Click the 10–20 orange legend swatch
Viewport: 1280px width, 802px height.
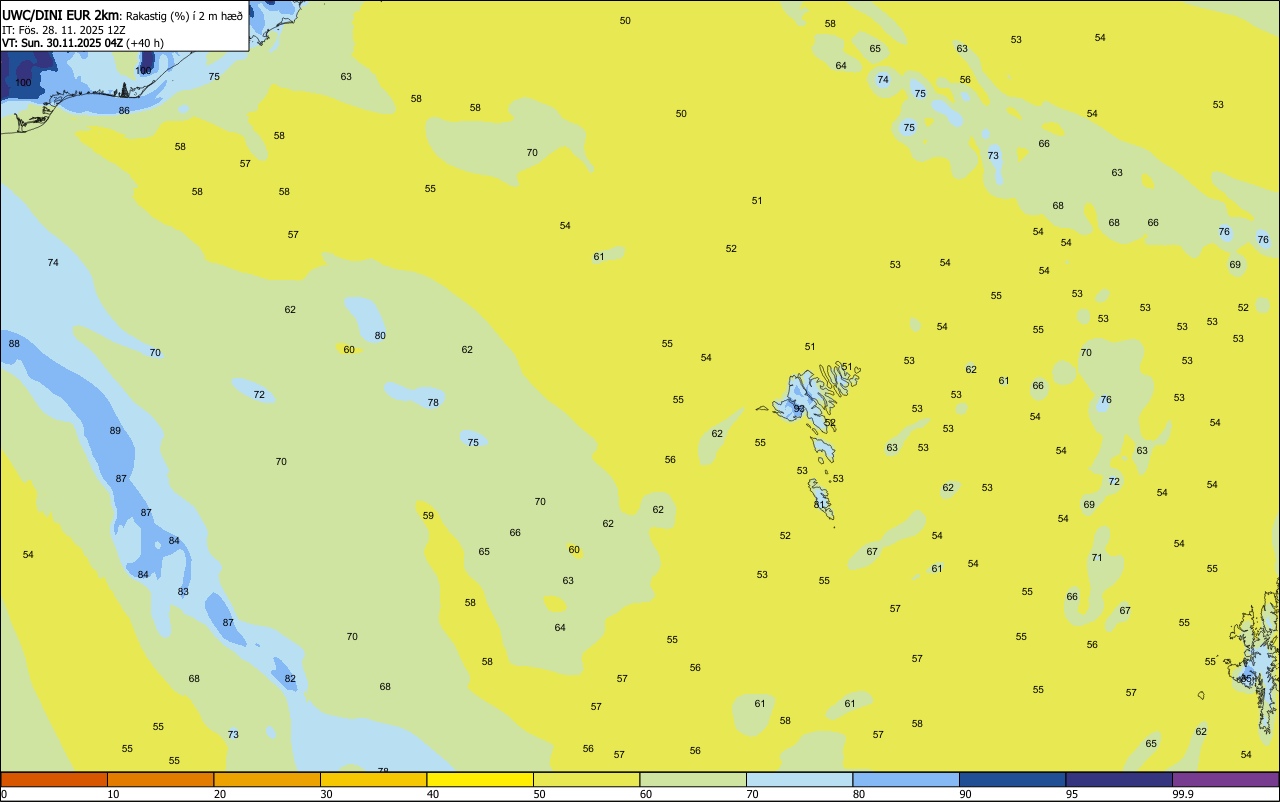[x=160, y=779]
